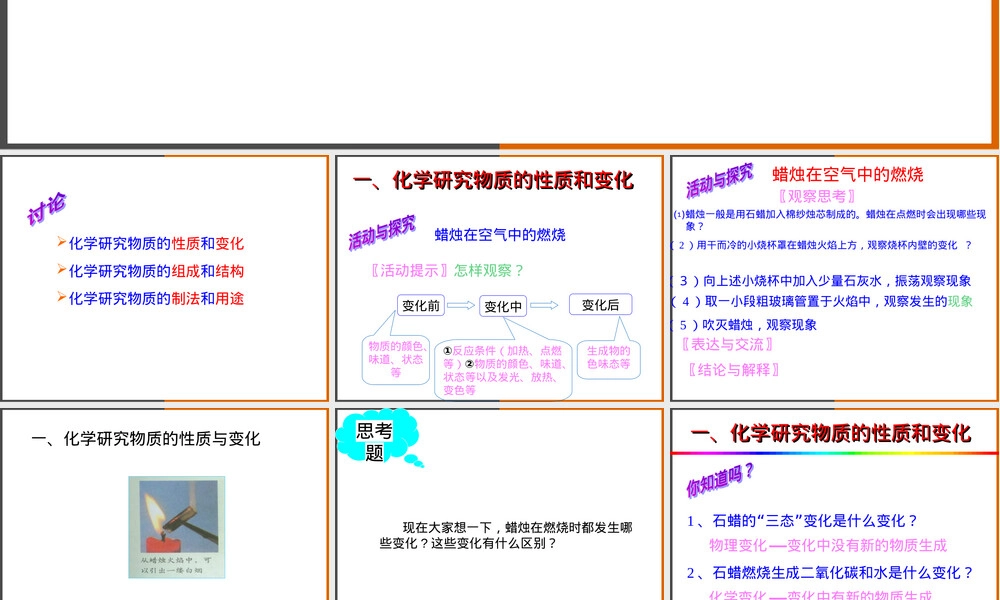This screenshot has width=1000, height=600.
Task: Select the candle flame photo on the slide
Action: [177, 527]
